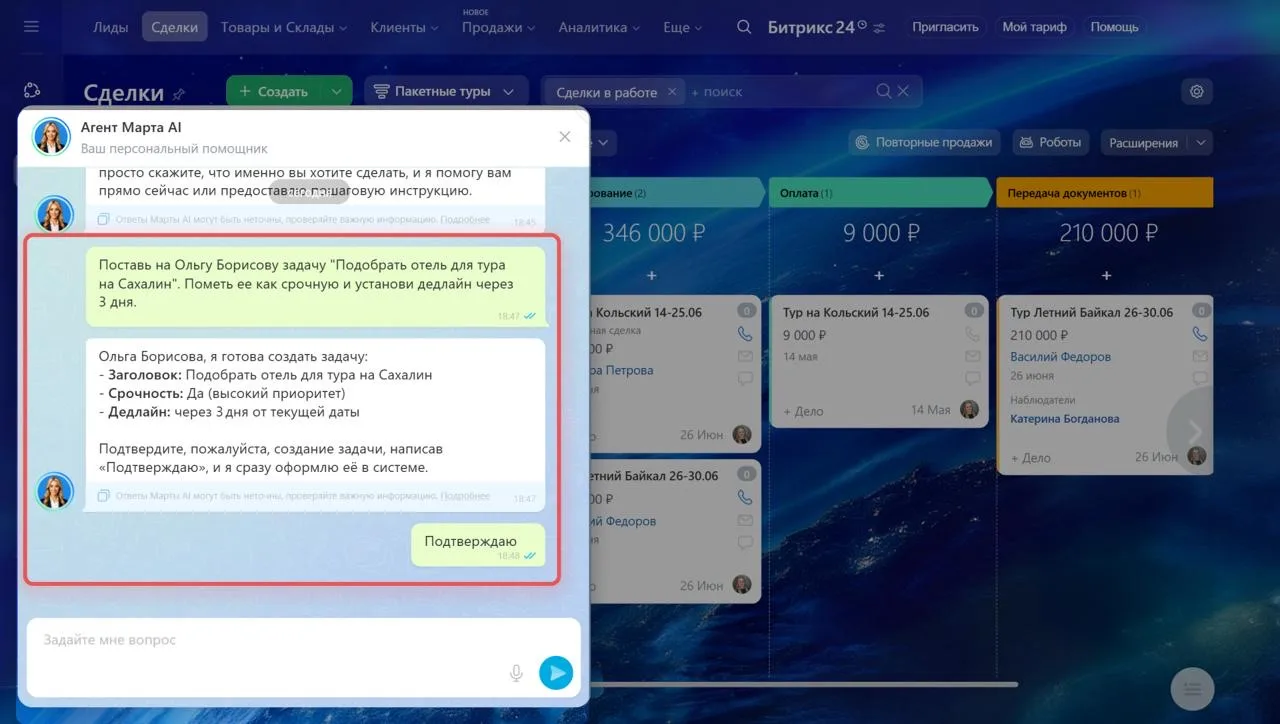The height and width of the screenshot is (724, 1280).
Task: Click the search magnifier icon in top bar
Action: click(x=744, y=27)
